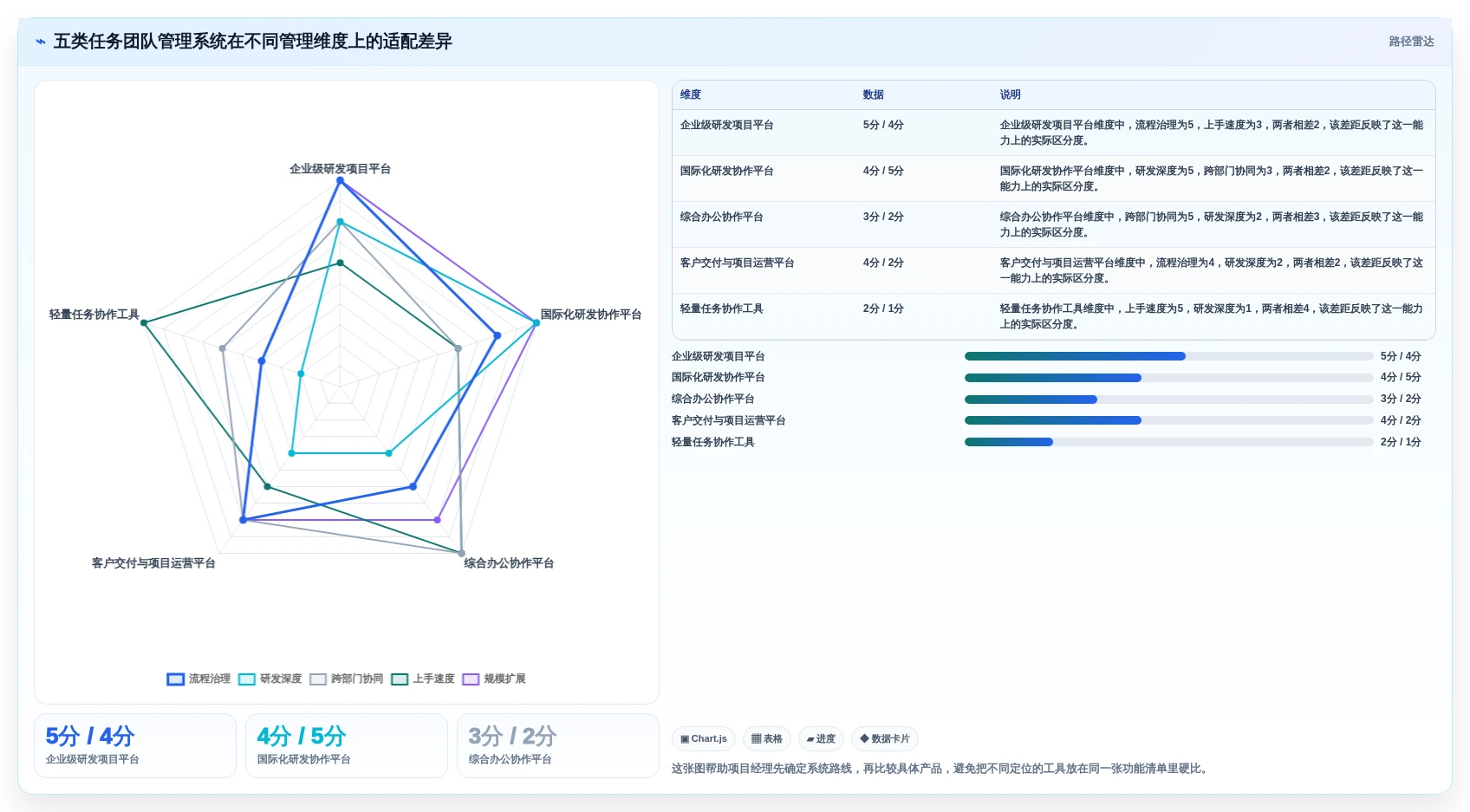This screenshot has height=812, width=1470.
Task: Click the 路径雷达 label in the header
Action: point(1411,42)
